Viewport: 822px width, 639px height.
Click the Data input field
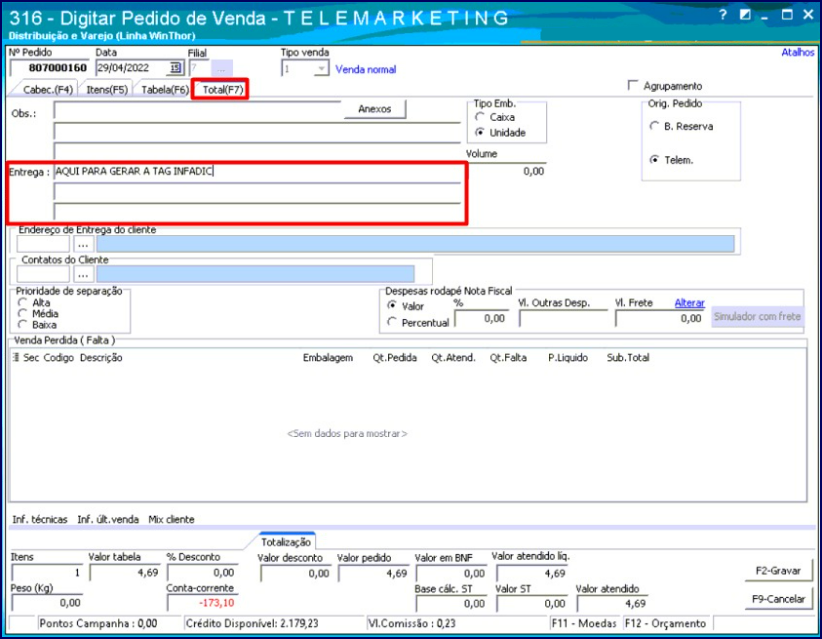[132, 68]
